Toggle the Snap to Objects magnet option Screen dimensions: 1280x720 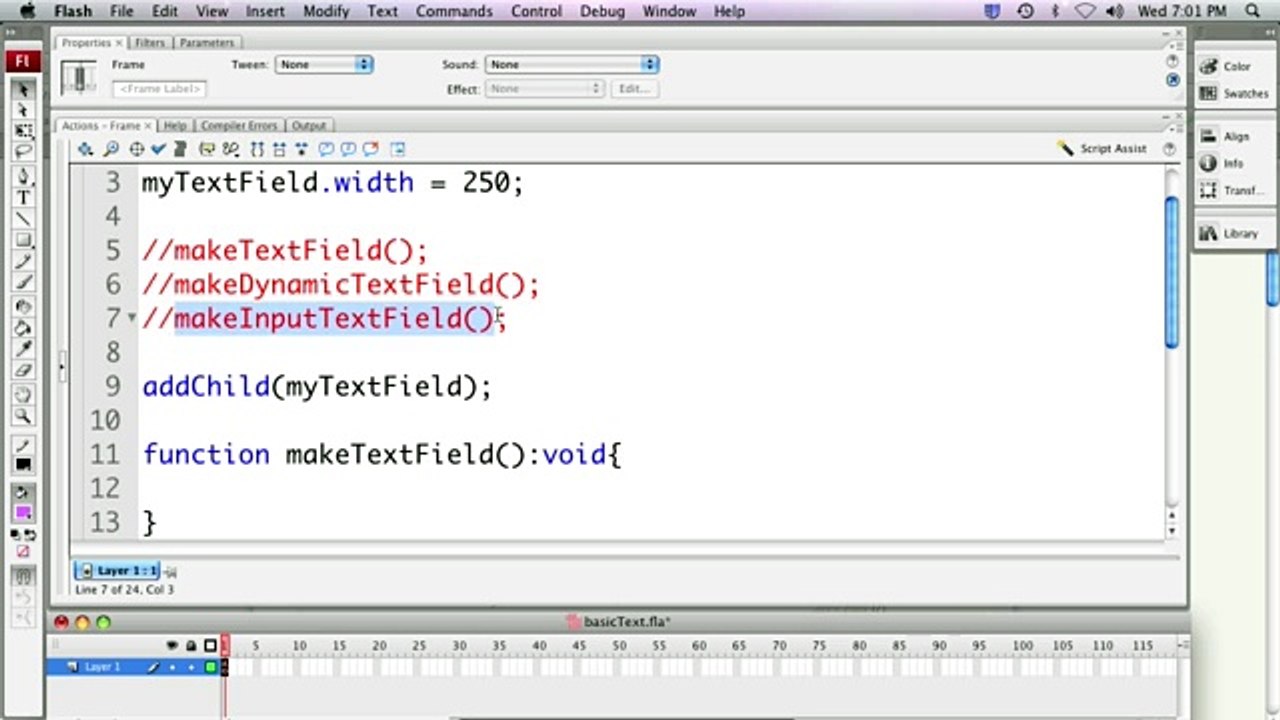(23, 578)
